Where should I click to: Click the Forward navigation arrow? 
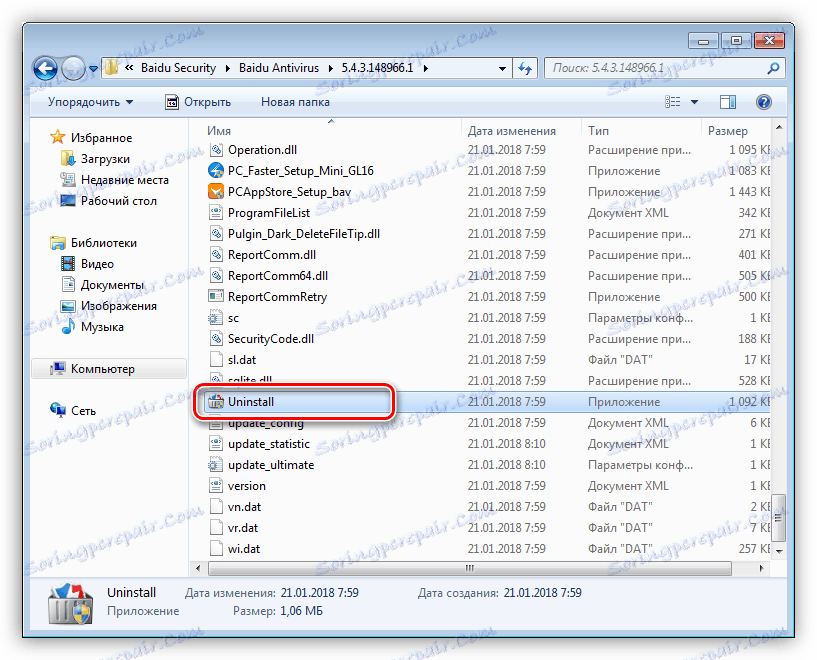pos(73,68)
